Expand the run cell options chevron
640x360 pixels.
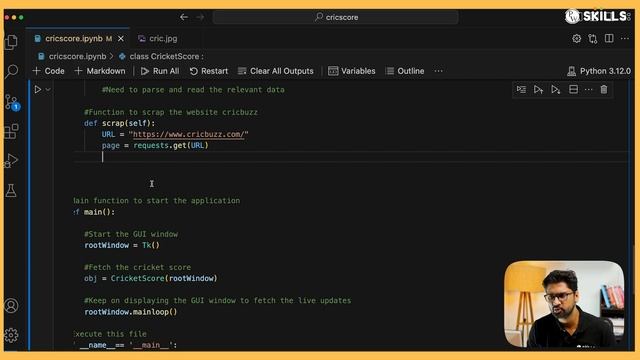coord(48,89)
